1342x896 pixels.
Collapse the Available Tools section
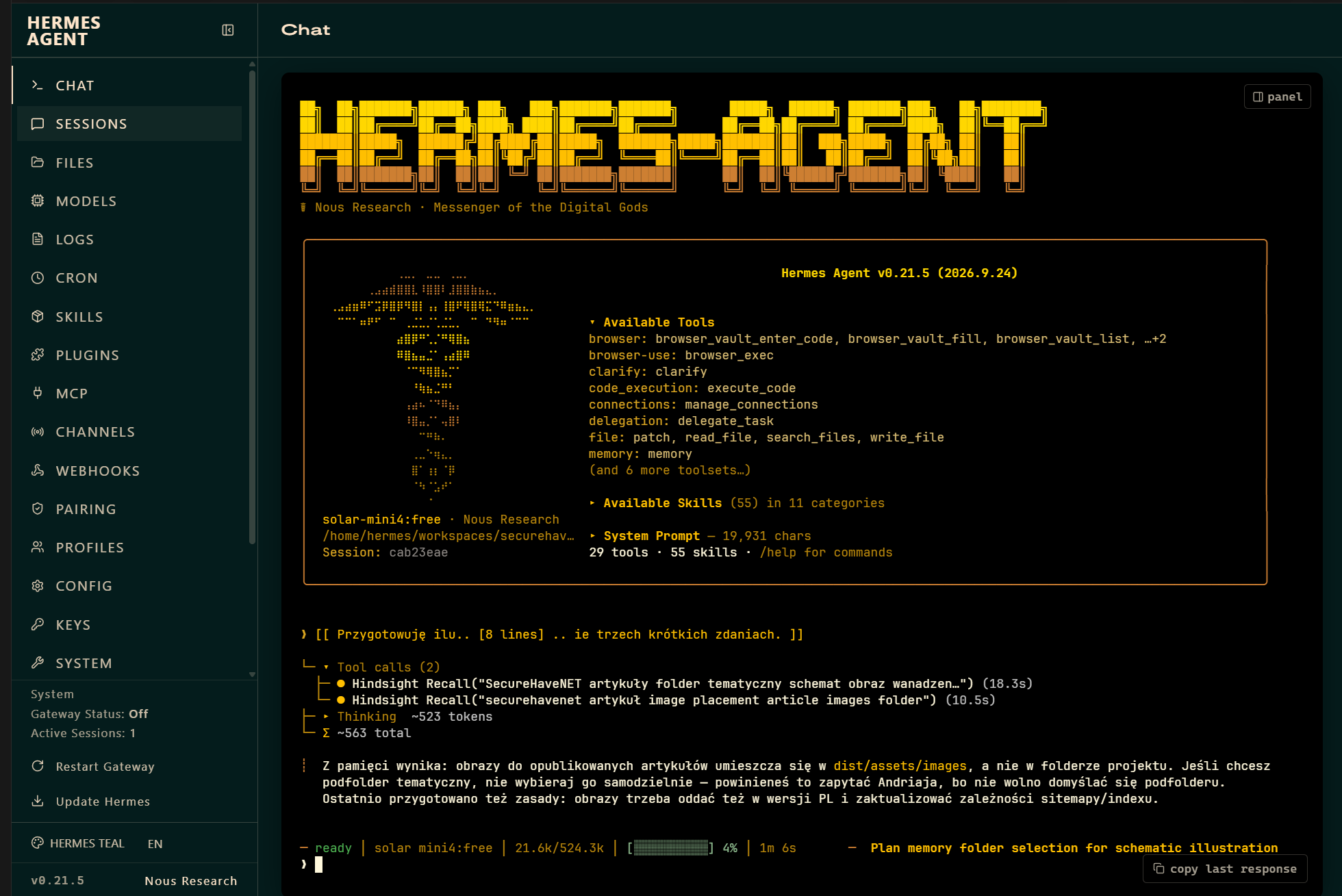tap(652, 322)
